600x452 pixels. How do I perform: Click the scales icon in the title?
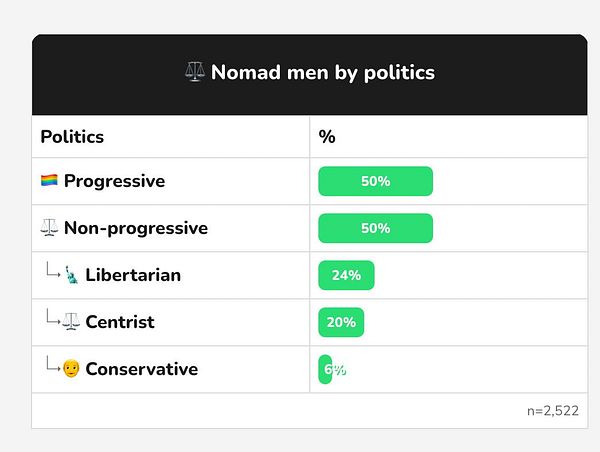tap(195, 73)
